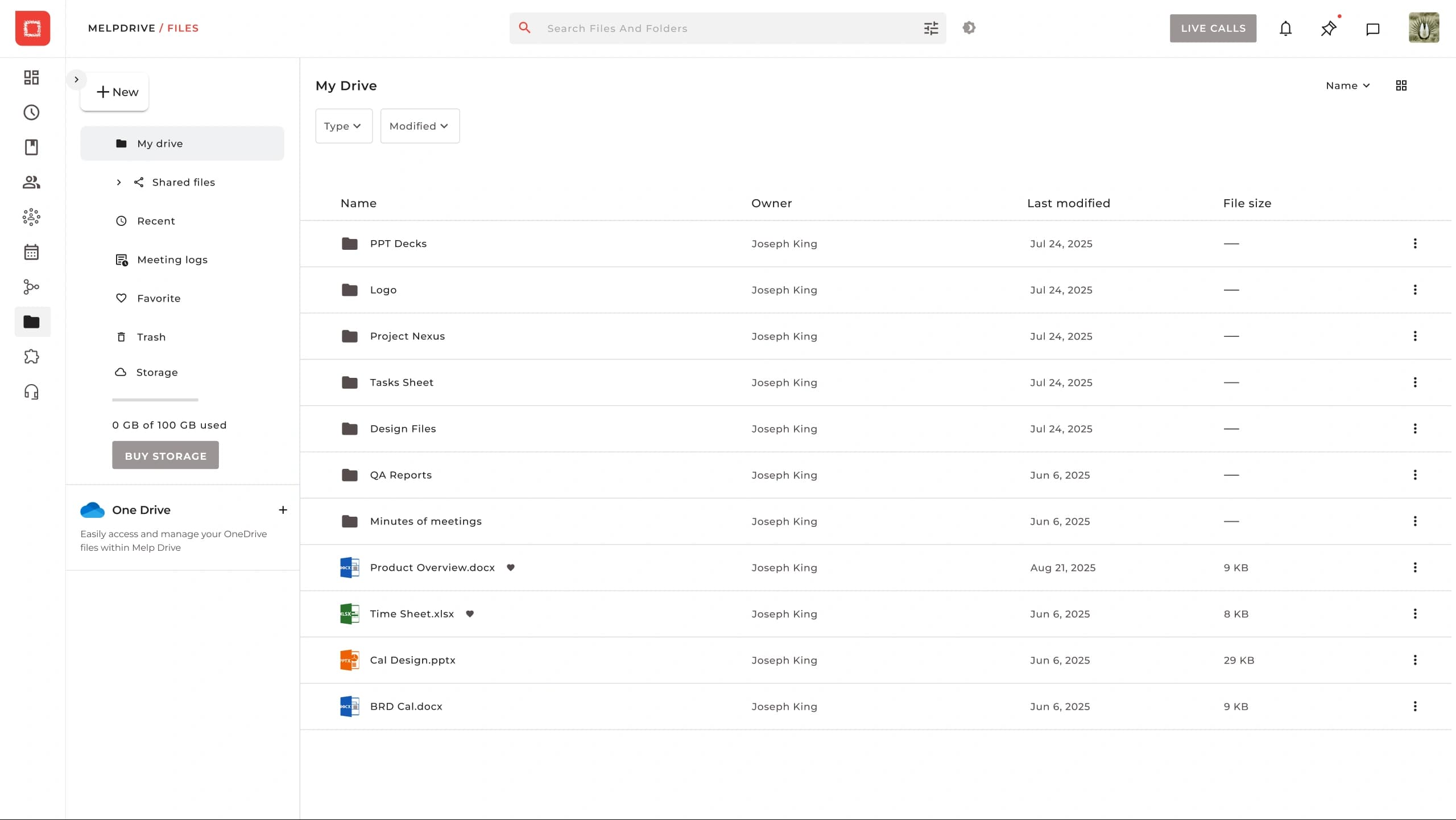The image size is (1456, 820).
Task: Open the Dashboard from the sidebar
Action: [x=31, y=77]
